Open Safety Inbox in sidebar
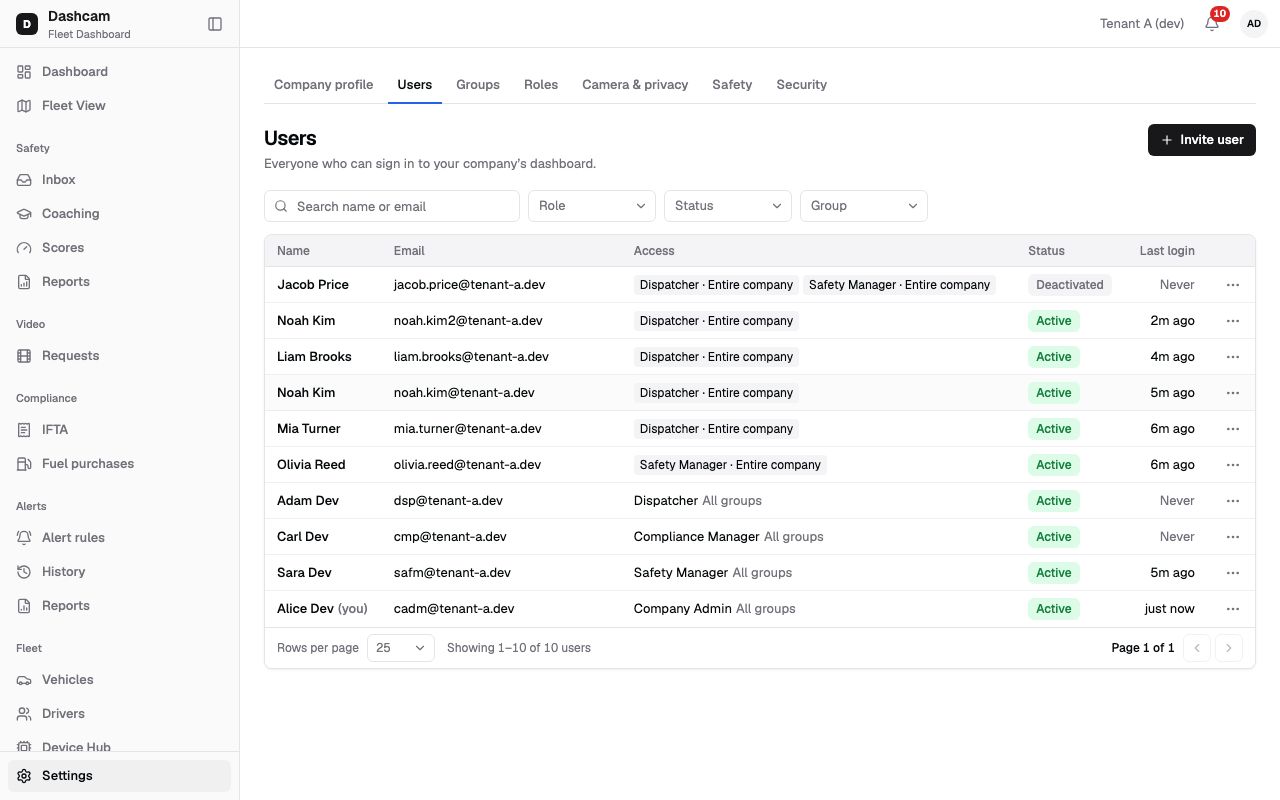Image resolution: width=1280 pixels, height=800 pixels. [119, 180]
